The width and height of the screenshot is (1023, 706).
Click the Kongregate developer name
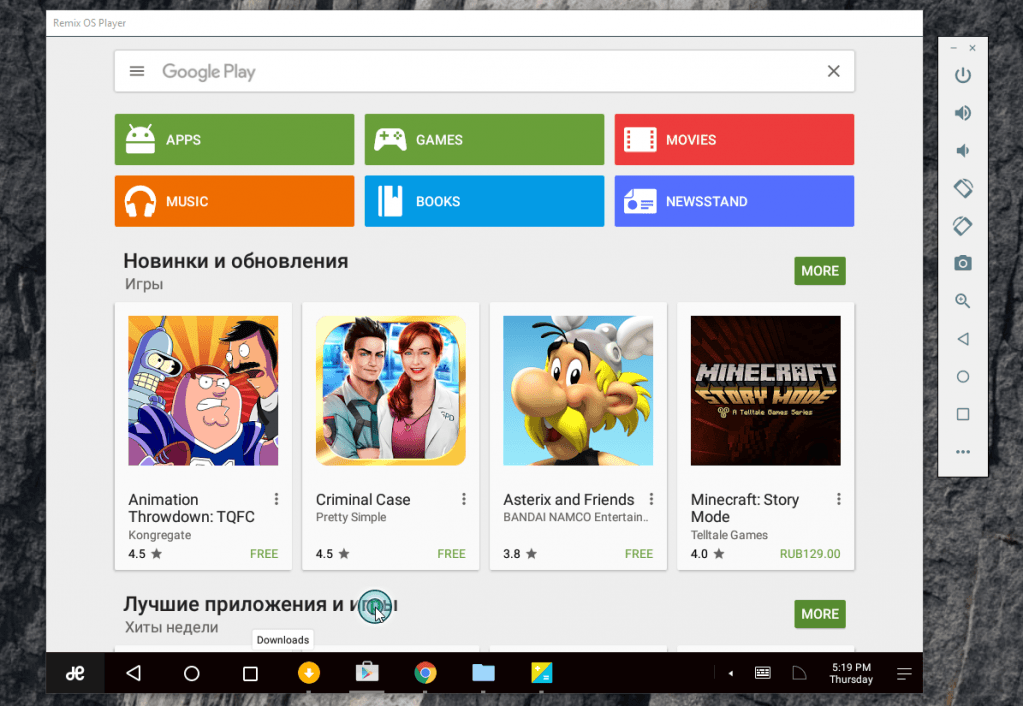(x=160, y=535)
